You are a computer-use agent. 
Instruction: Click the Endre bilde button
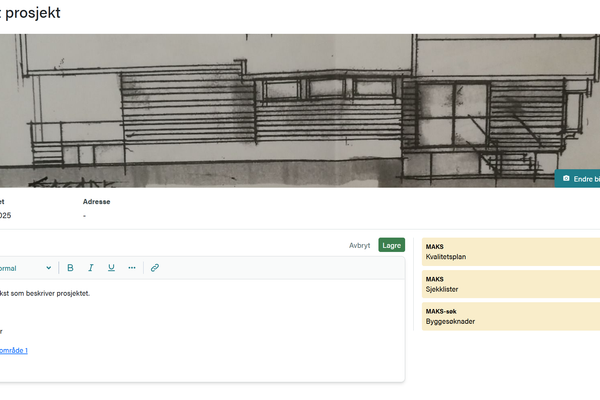coord(578,179)
